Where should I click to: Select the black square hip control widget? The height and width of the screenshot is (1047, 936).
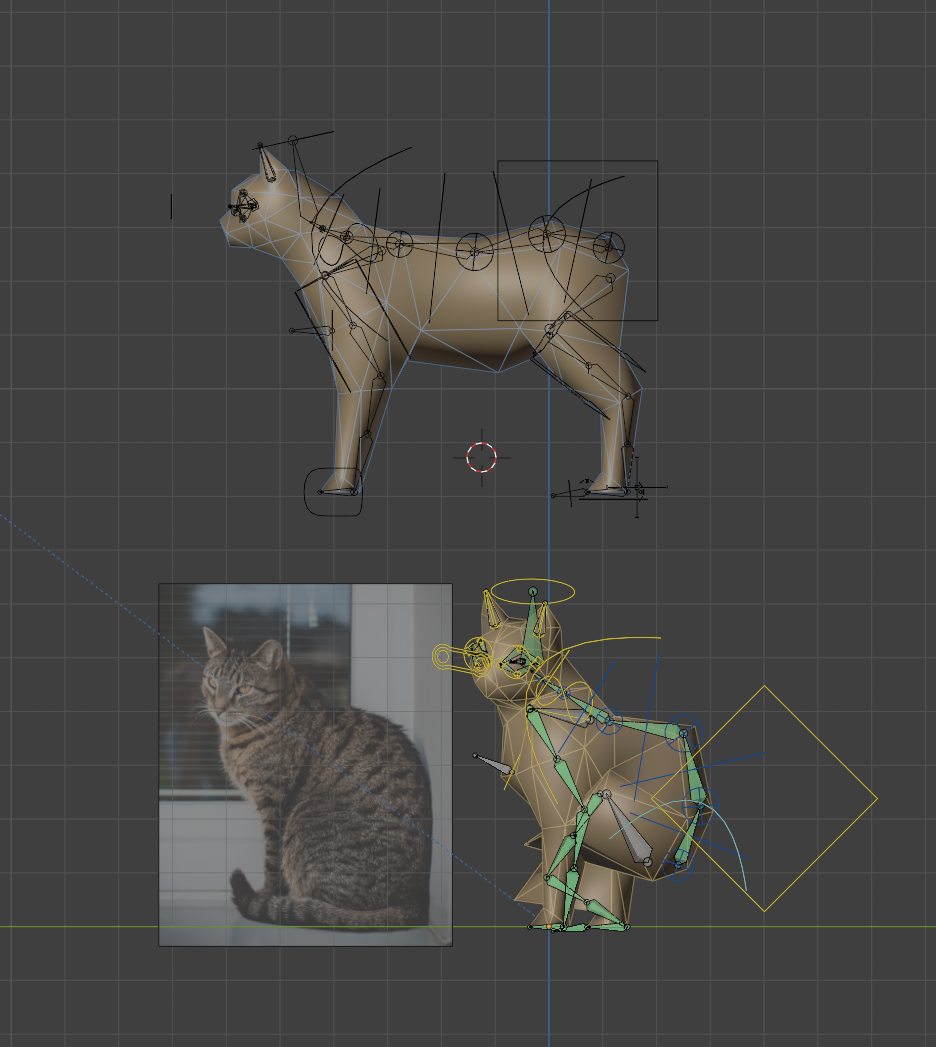pyautogui.click(x=577, y=240)
